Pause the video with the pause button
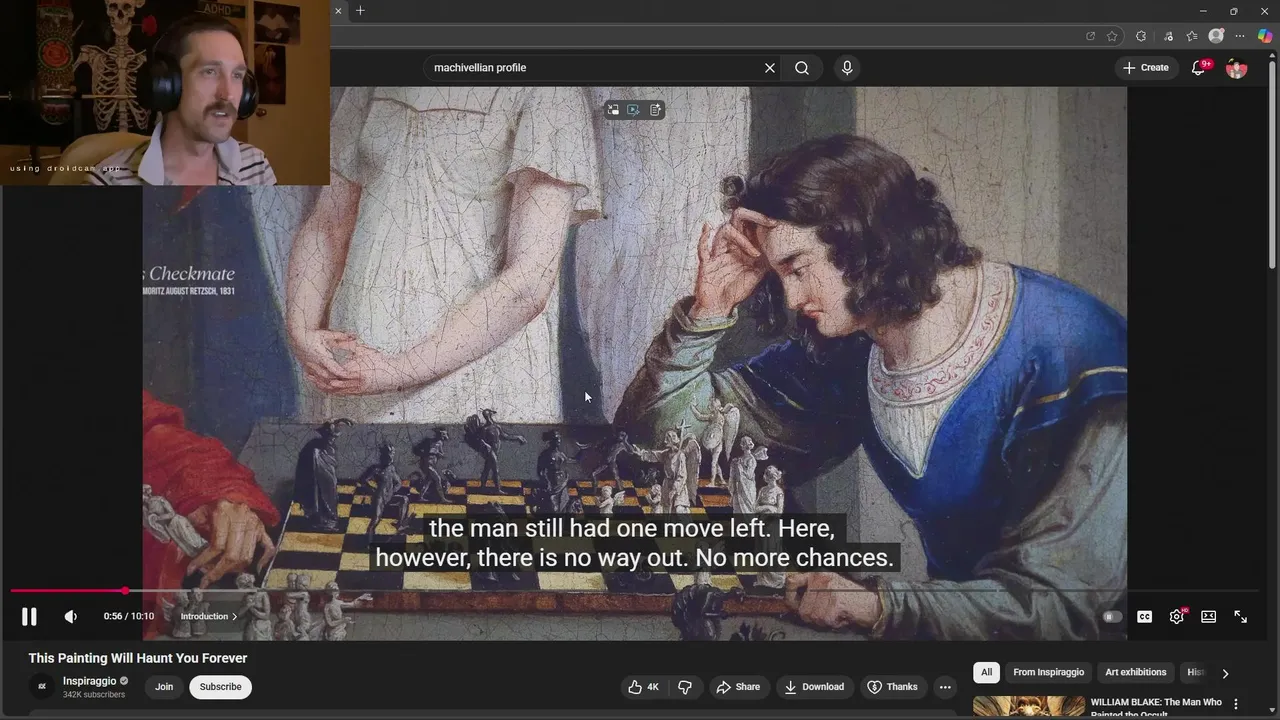The image size is (1280, 720). click(x=29, y=617)
